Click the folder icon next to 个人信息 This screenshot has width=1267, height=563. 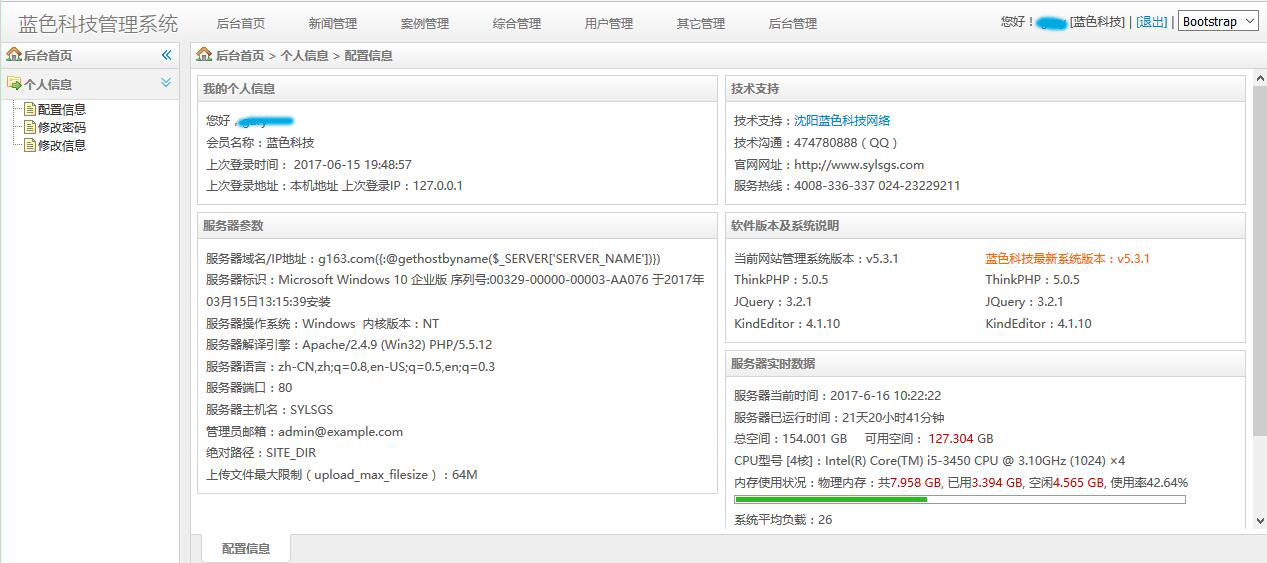click(x=14, y=84)
